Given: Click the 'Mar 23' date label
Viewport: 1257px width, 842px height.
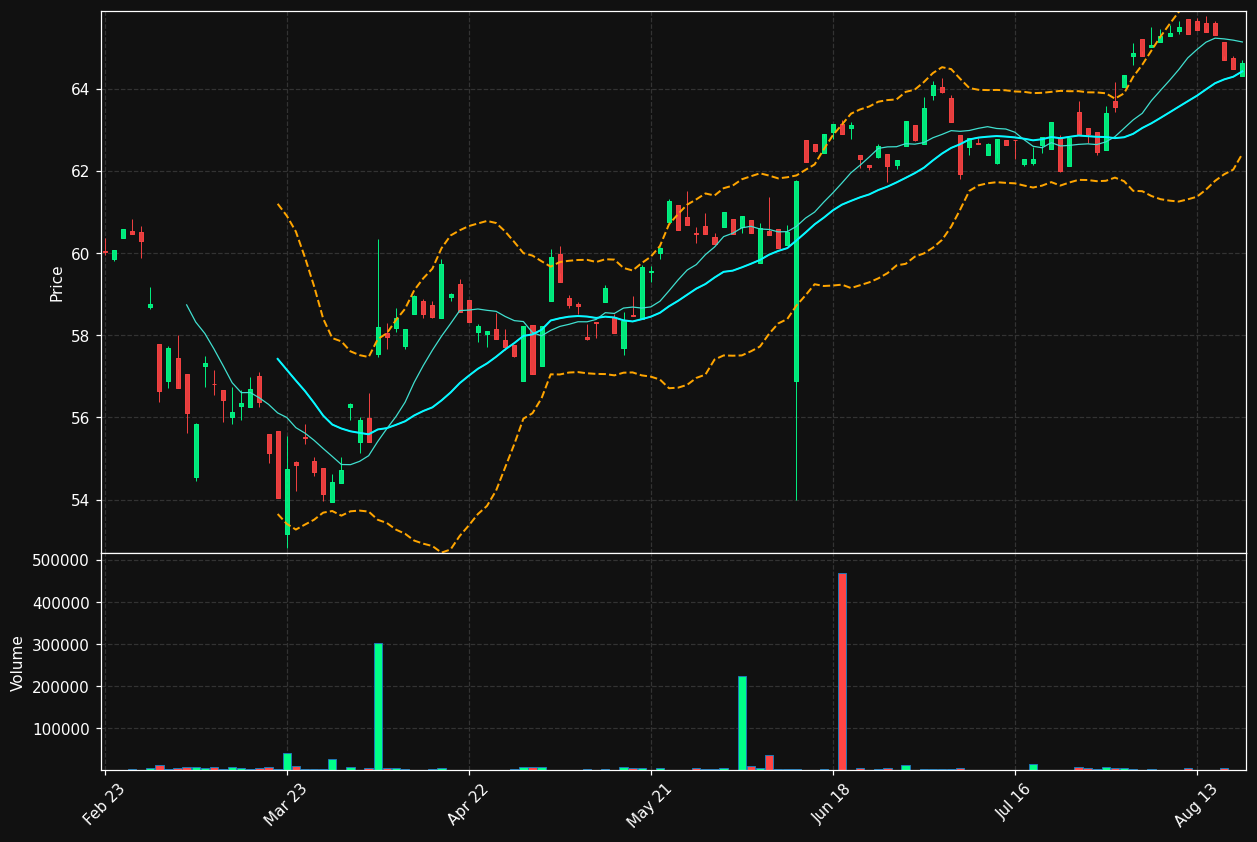Looking at the screenshot, I should click(286, 805).
